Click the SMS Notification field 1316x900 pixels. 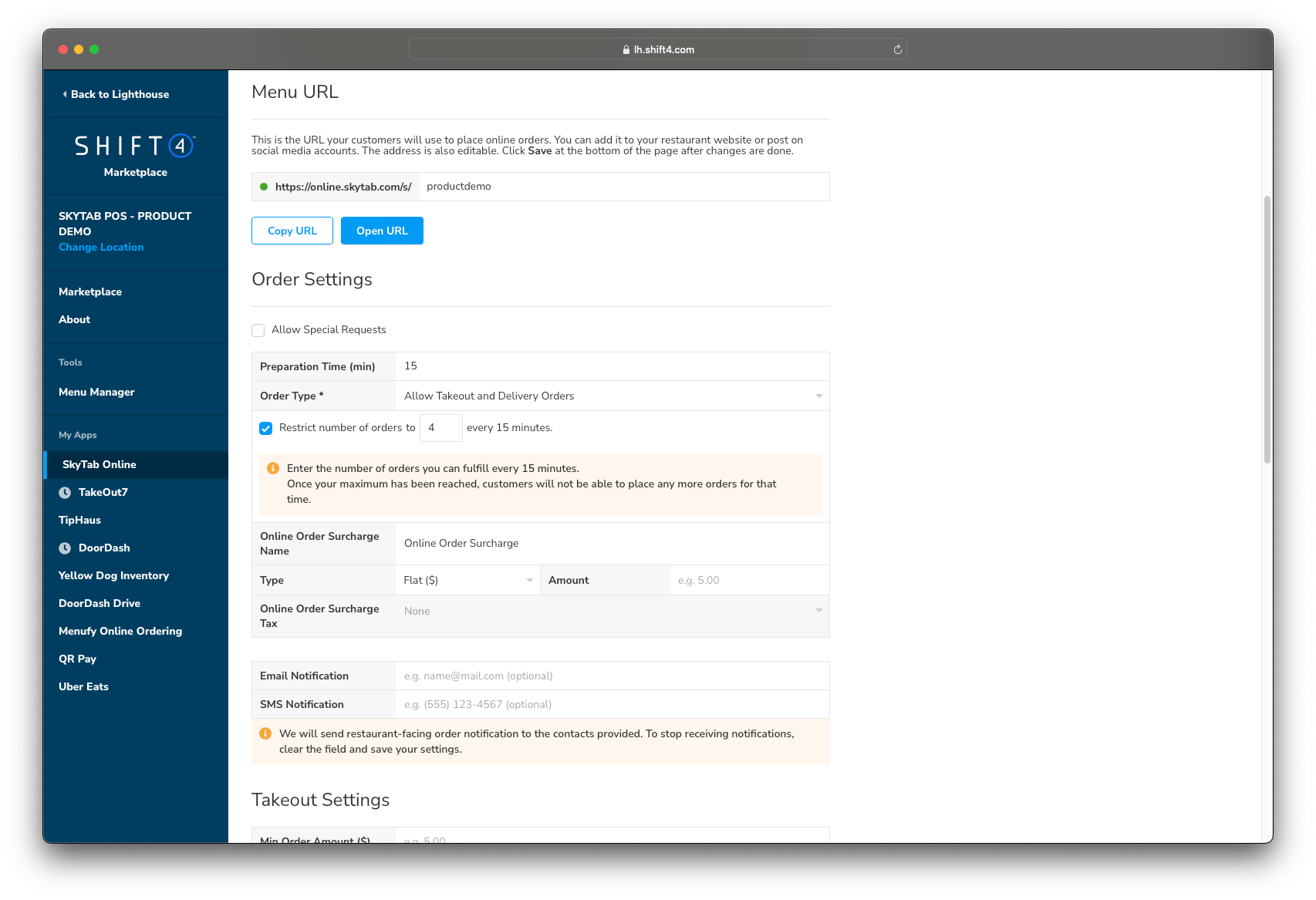pos(612,704)
